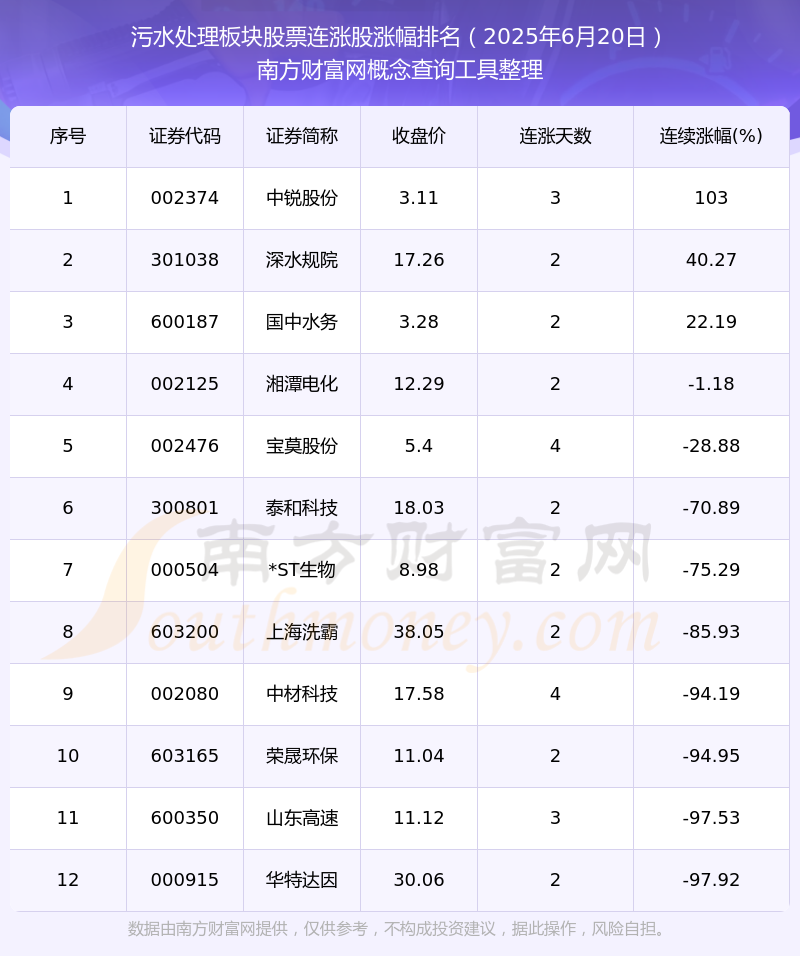Select stock name 国中水务
800x956 pixels.
pos(302,322)
